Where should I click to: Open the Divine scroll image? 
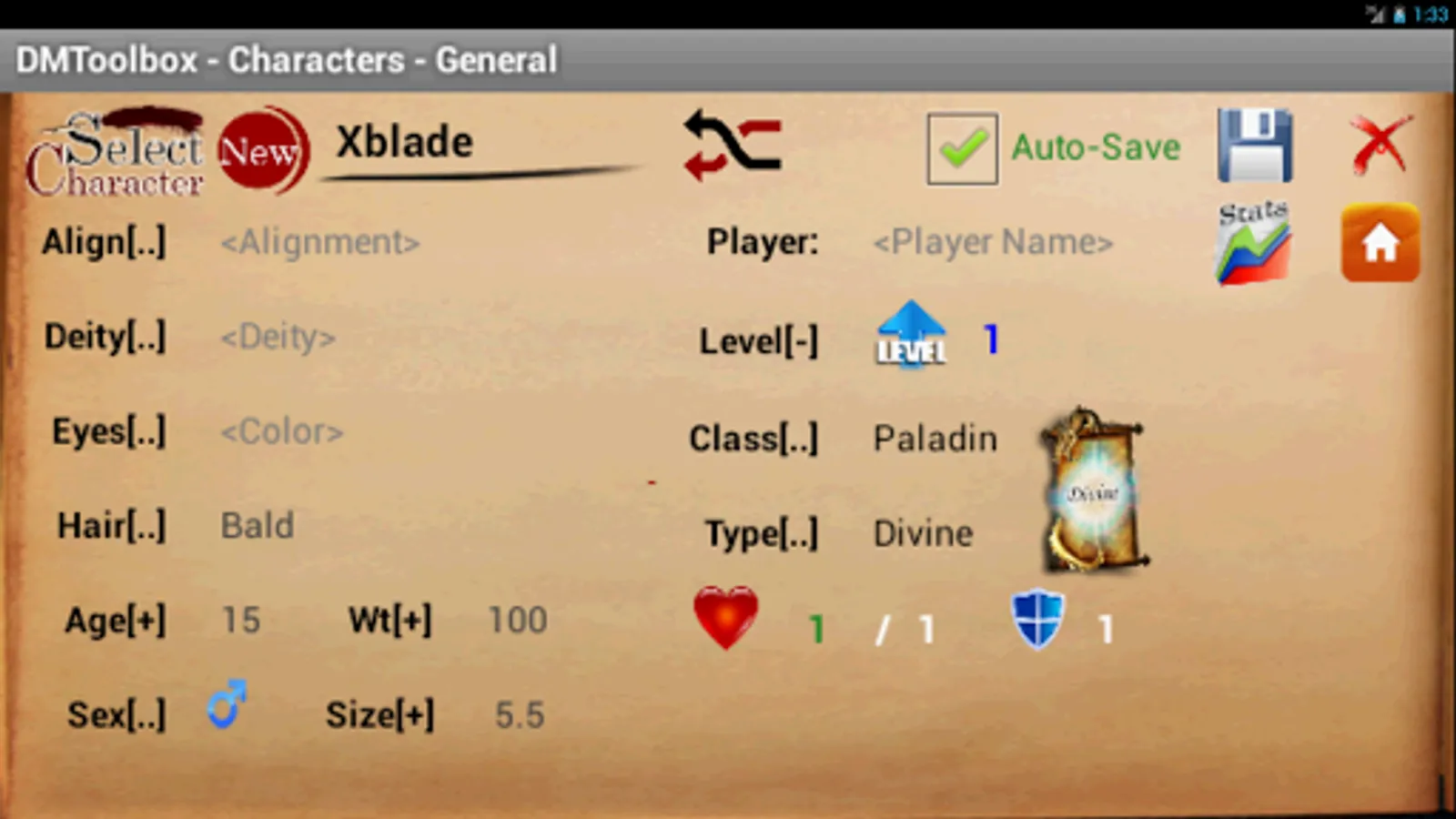click(x=1093, y=490)
